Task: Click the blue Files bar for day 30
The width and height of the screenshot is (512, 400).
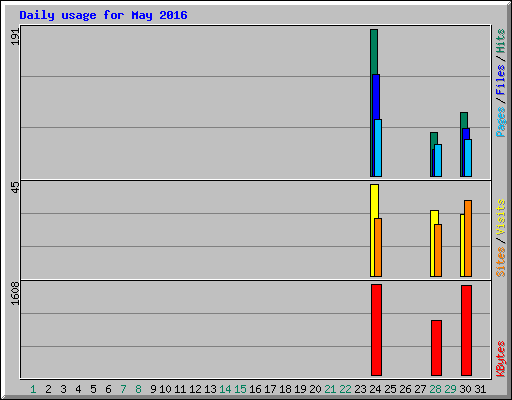Action: 466,134
